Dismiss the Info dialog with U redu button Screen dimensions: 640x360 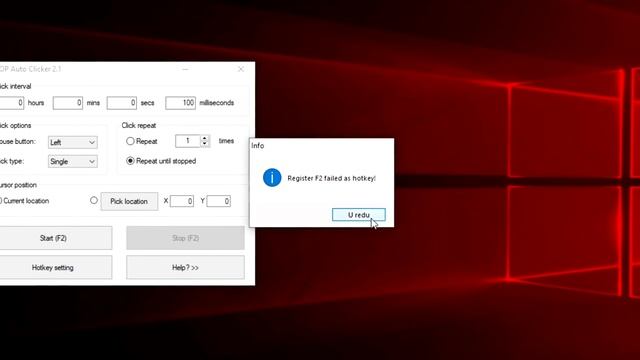[358, 215]
